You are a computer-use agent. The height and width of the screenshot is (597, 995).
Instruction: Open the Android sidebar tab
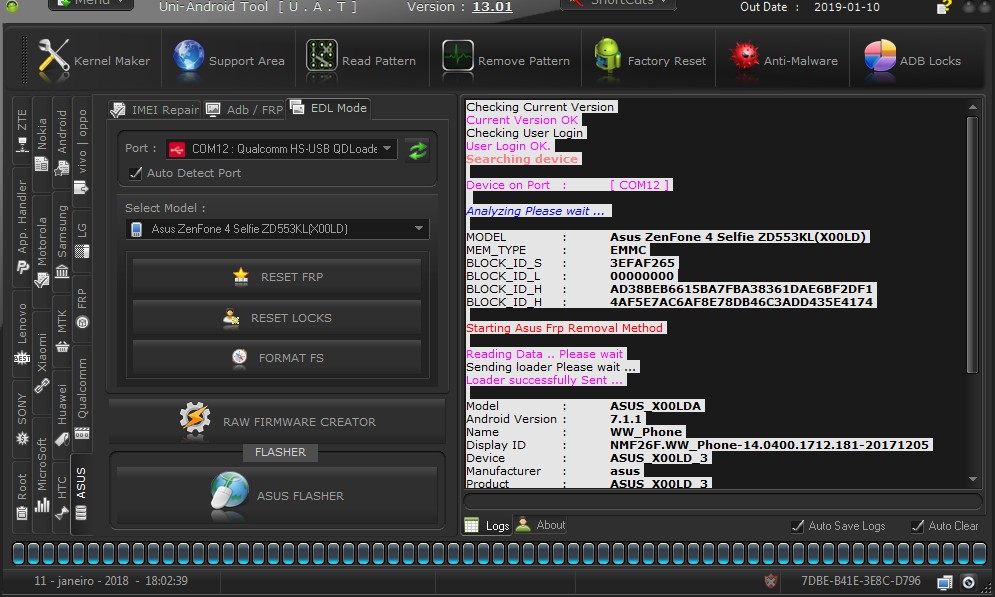pos(62,141)
